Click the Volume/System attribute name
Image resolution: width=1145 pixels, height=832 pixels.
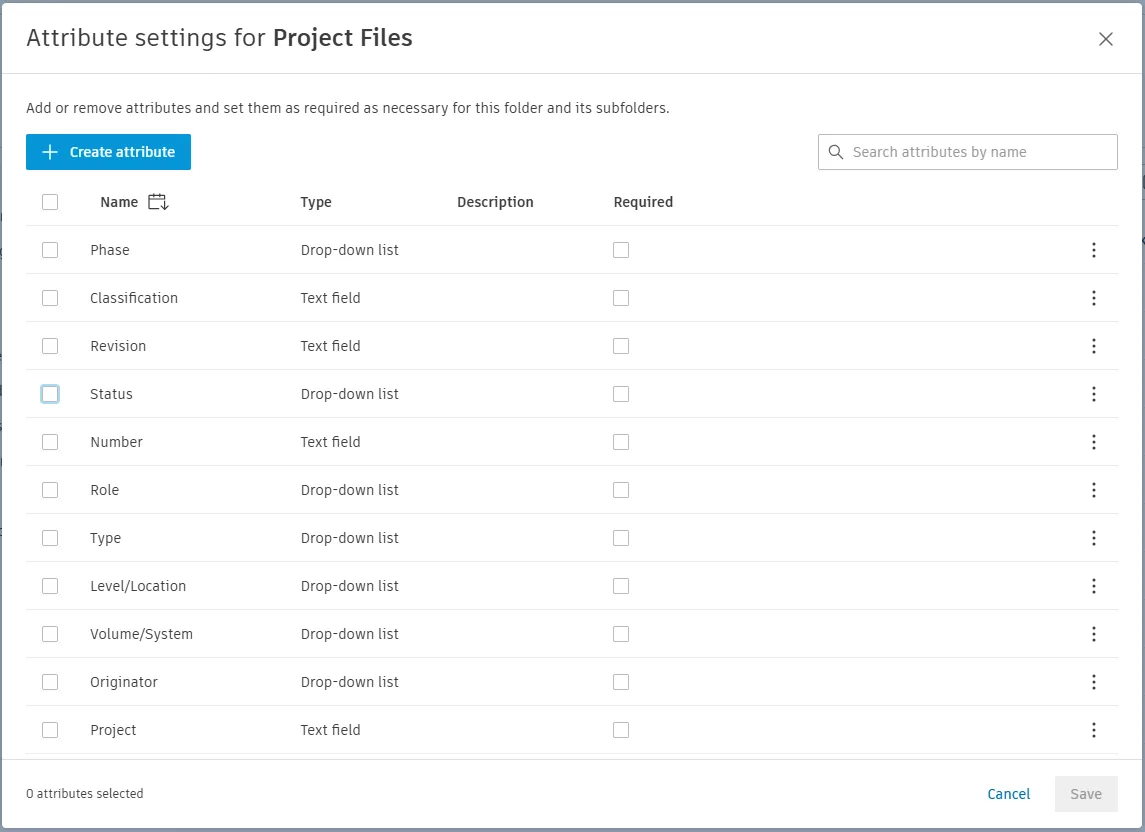(142, 634)
